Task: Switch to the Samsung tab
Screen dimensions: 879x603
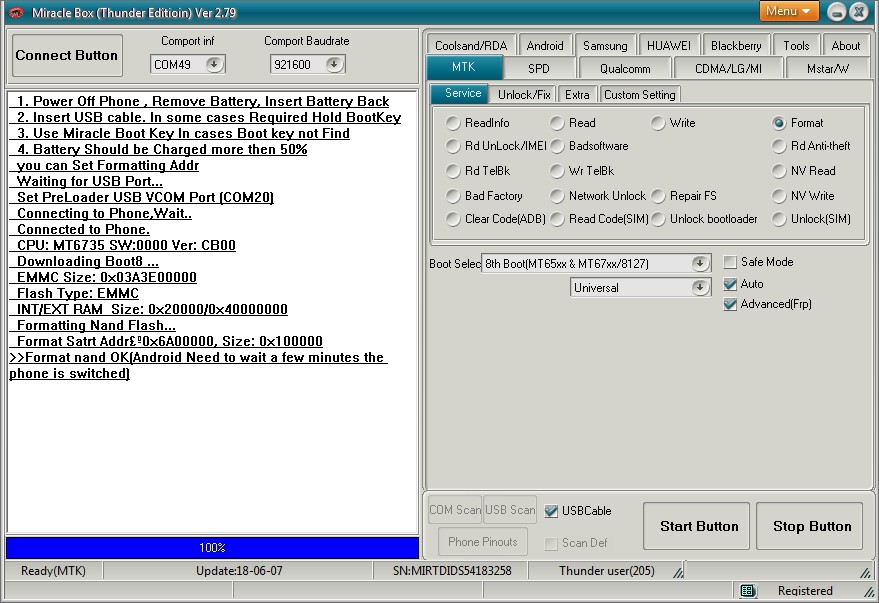Action: [605, 45]
